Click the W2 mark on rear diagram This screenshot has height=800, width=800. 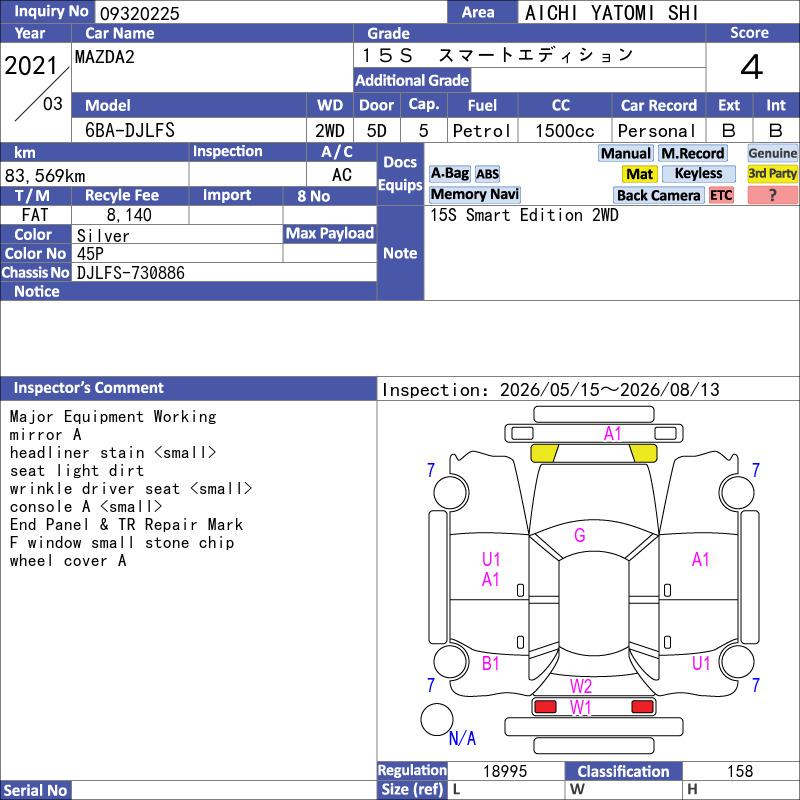(581, 686)
